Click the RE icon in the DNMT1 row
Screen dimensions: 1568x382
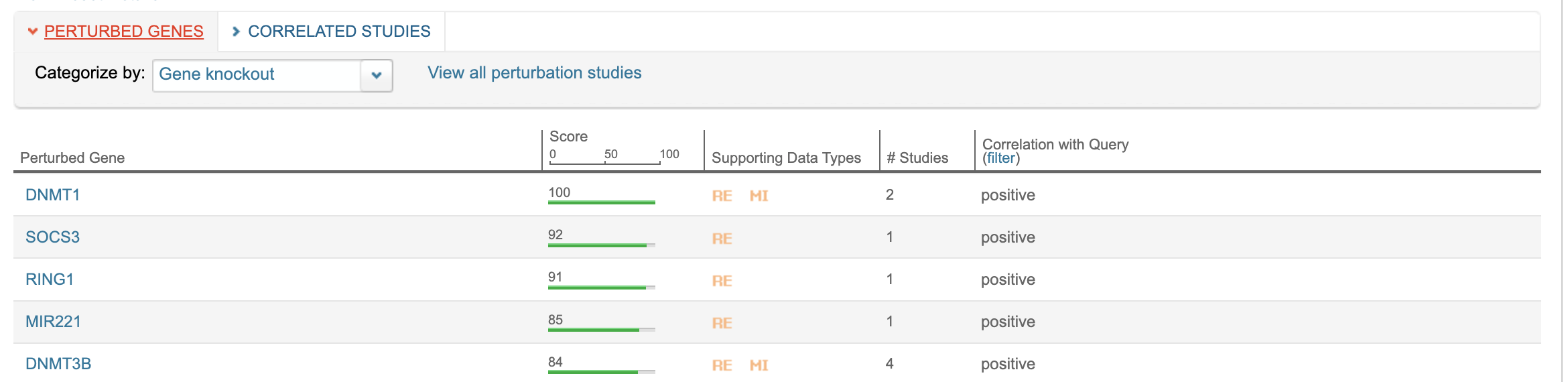point(722,196)
